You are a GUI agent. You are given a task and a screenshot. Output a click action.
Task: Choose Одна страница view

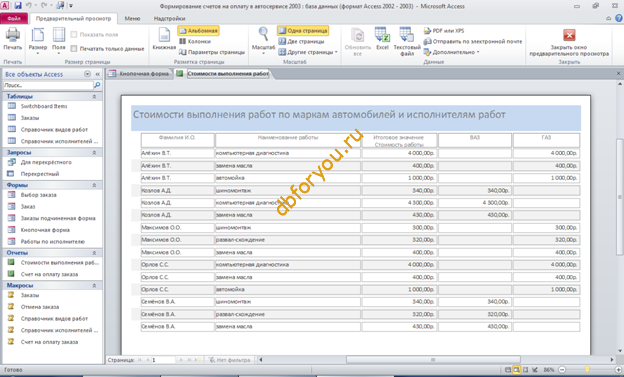pyautogui.click(x=303, y=31)
